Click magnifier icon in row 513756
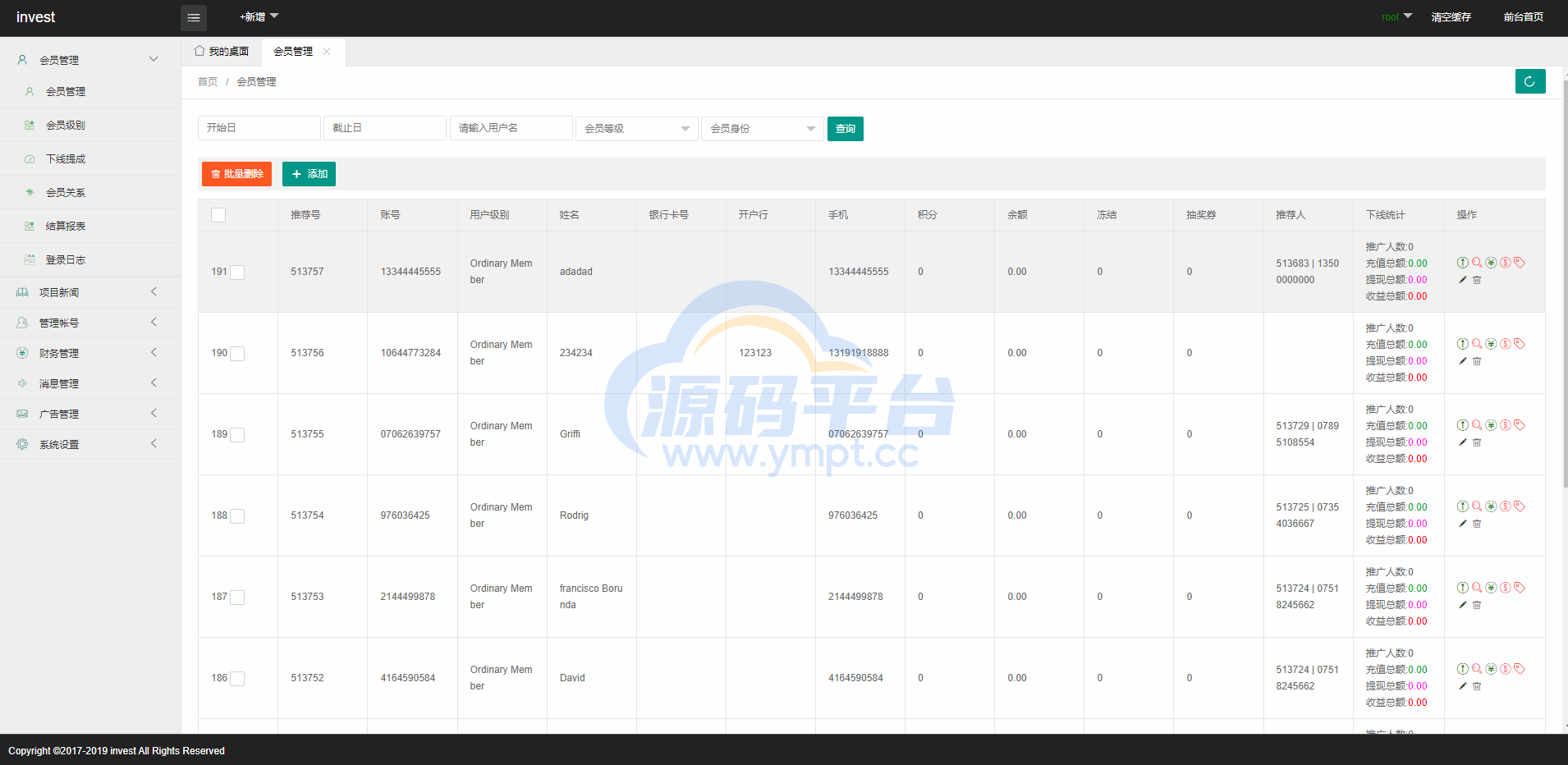1568x765 pixels. [x=1477, y=344]
